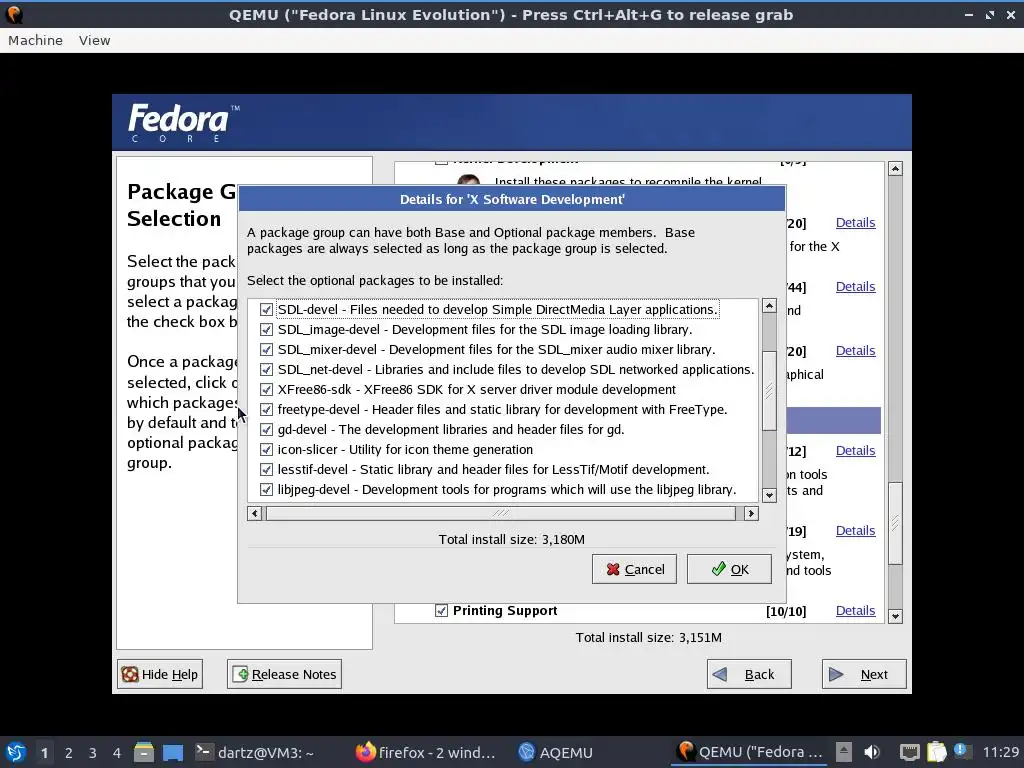Toggle the icon-slicer checkbox
The image size is (1024, 768).
[x=266, y=450]
